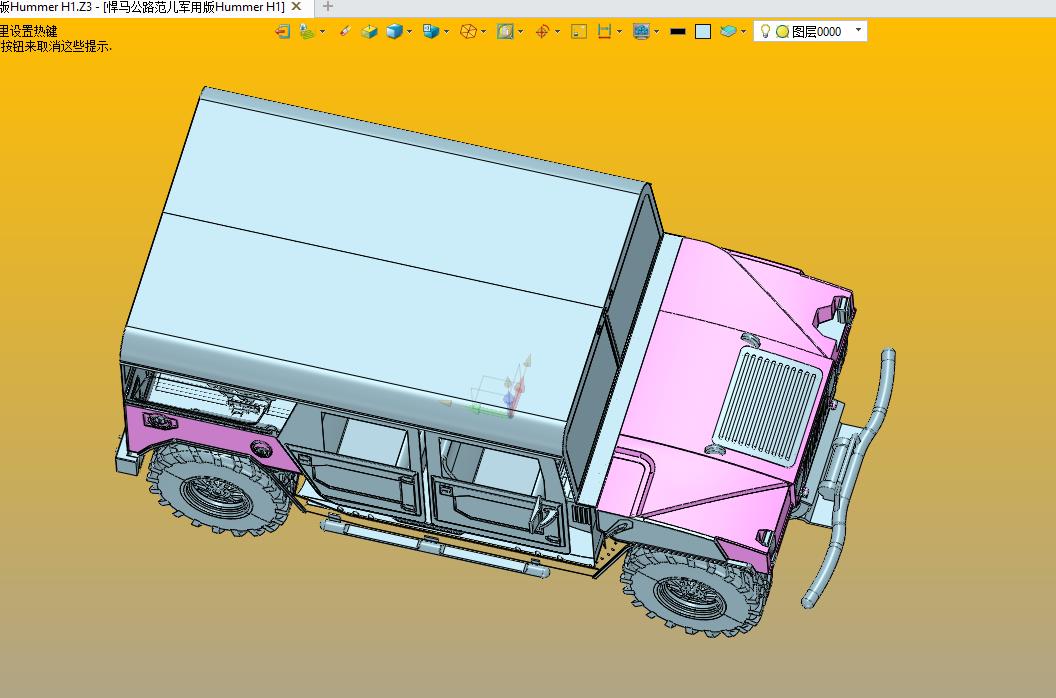Image resolution: width=1056 pixels, height=698 pixels.
Task: Click the dimension measure icon
Action: click(x=604, y=31)
